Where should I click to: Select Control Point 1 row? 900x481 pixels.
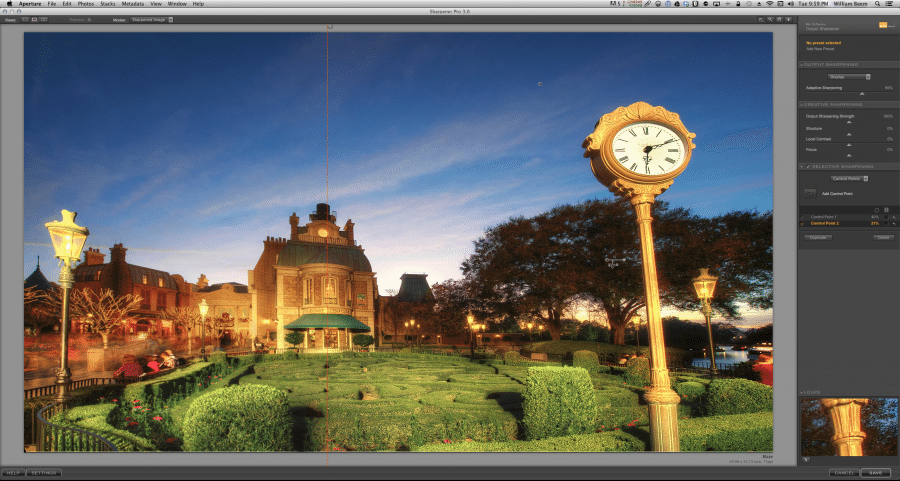coord(848,217)
